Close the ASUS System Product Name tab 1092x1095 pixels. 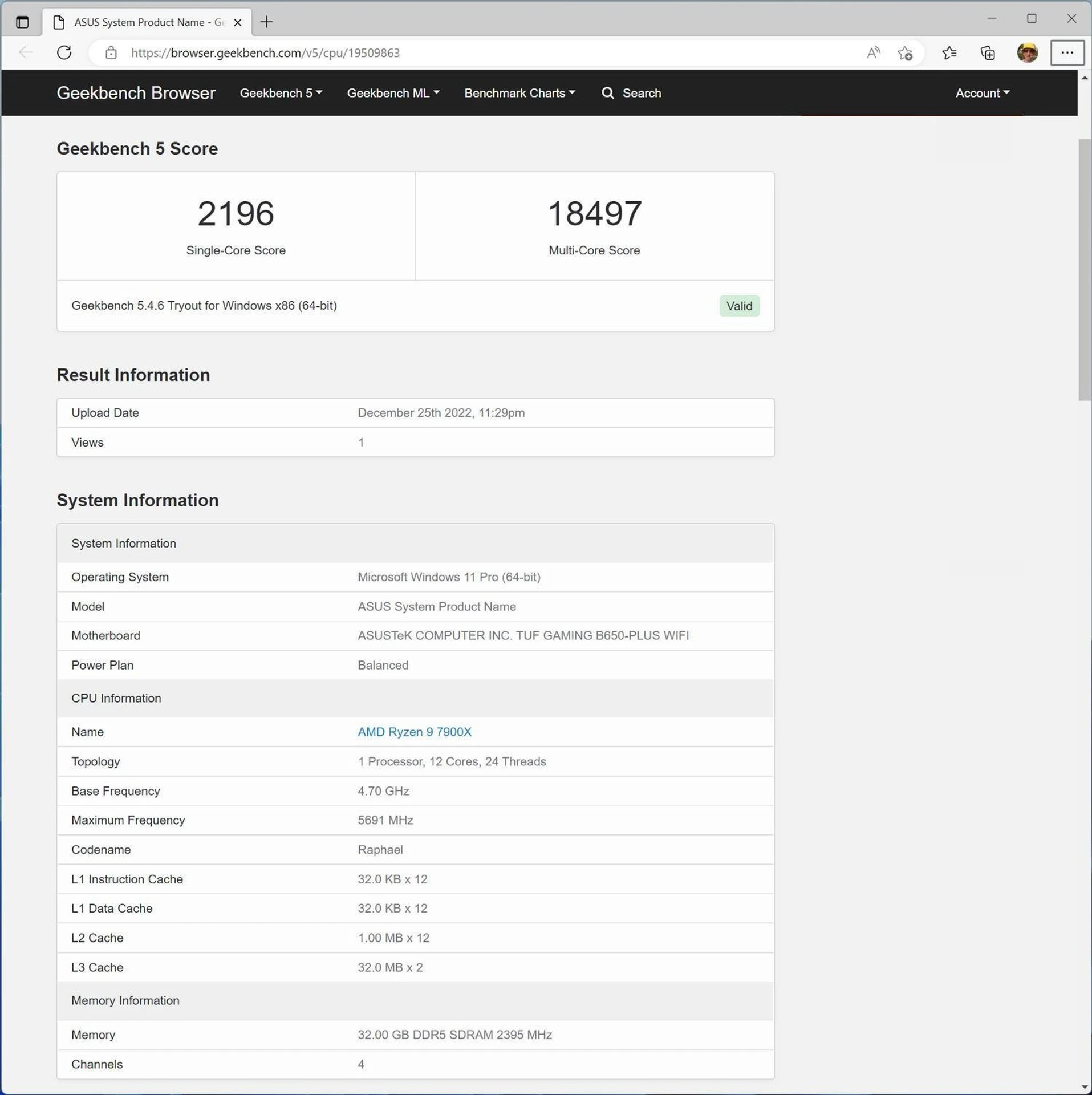pos(238,22)
